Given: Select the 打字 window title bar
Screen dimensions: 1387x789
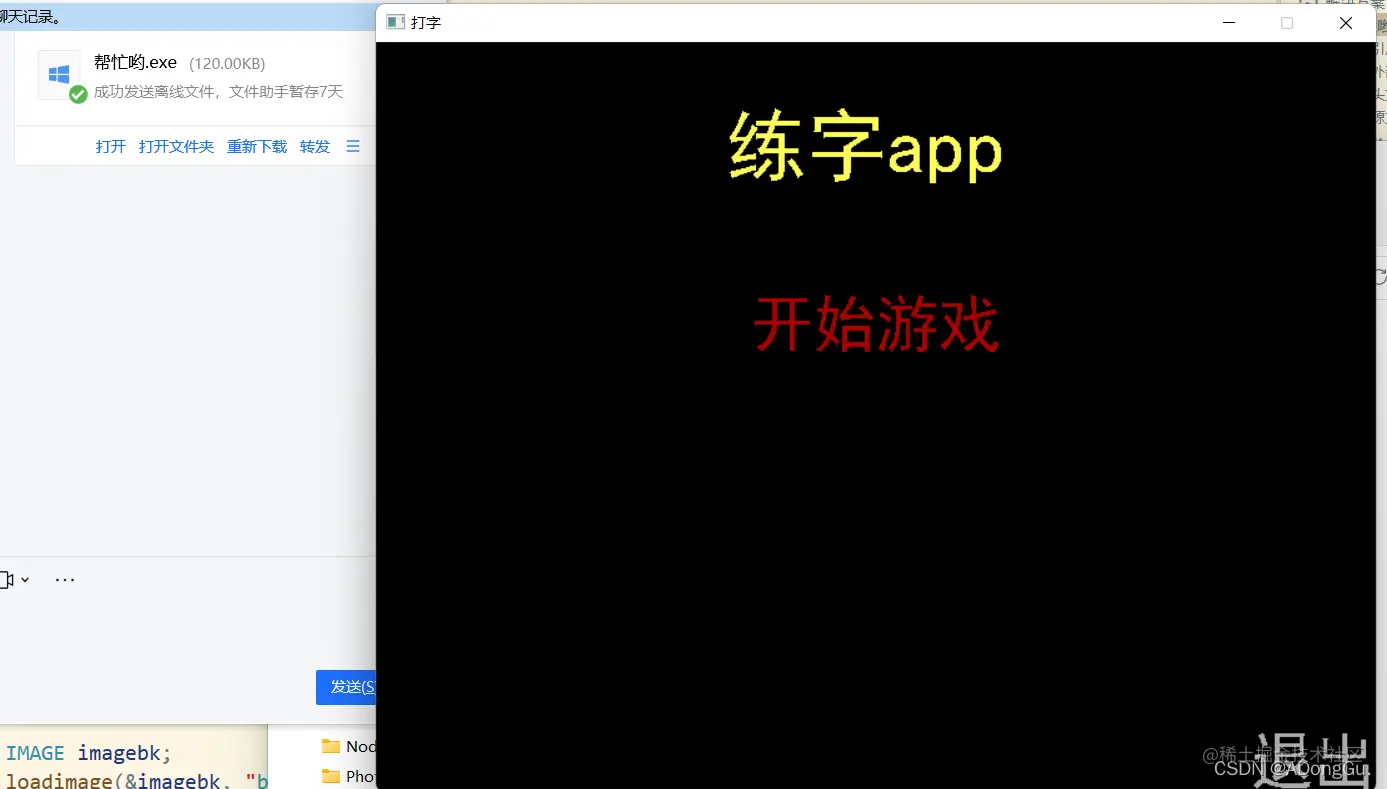Looking at the screenshot, I should pyautogui.click(x=800, y=22).
